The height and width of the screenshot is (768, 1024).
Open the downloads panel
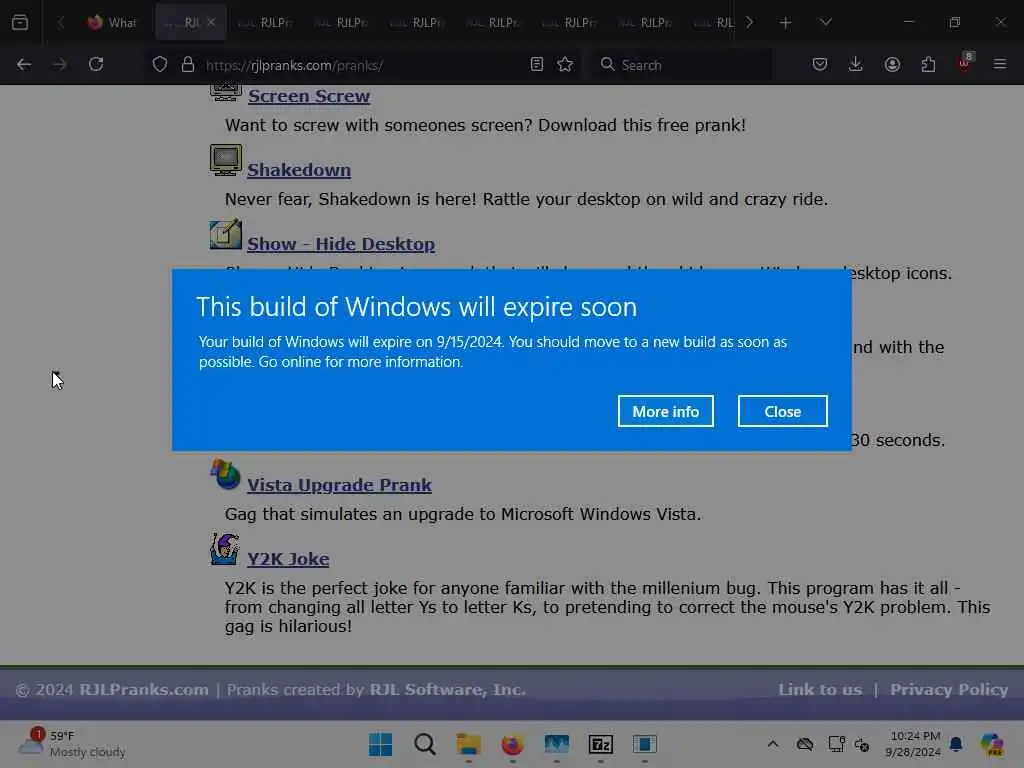pos(856,65)
